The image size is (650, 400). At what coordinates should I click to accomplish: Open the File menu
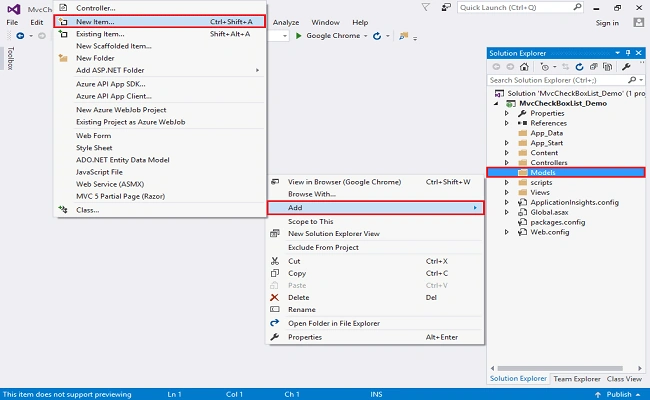[12, 22]
